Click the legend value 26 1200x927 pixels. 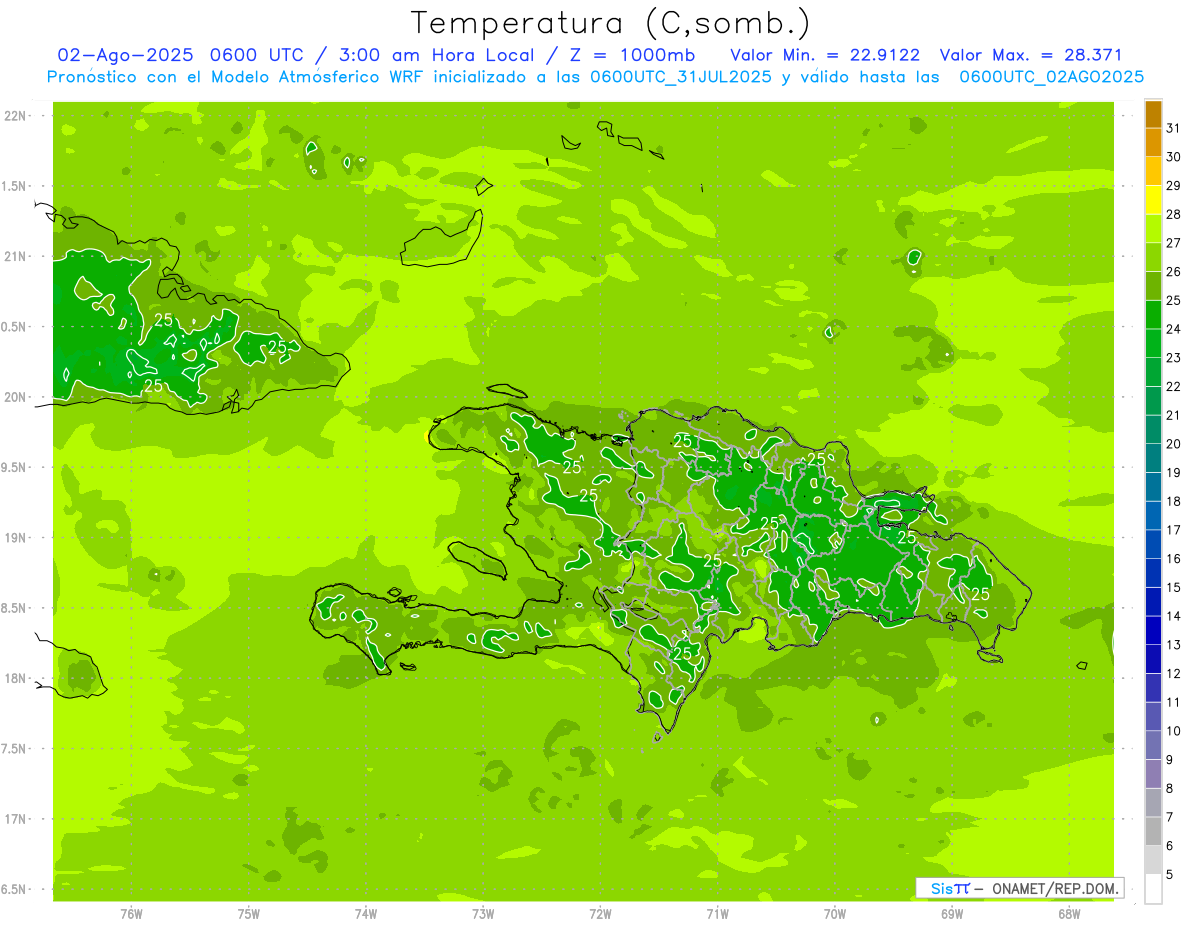(1173, 272)
